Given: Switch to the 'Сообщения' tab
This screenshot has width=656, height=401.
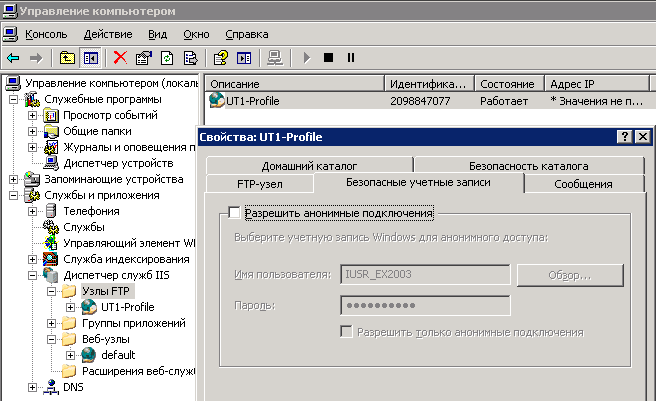Looking at the screenshot, I should pyautogui.click(x=583, y=184).
